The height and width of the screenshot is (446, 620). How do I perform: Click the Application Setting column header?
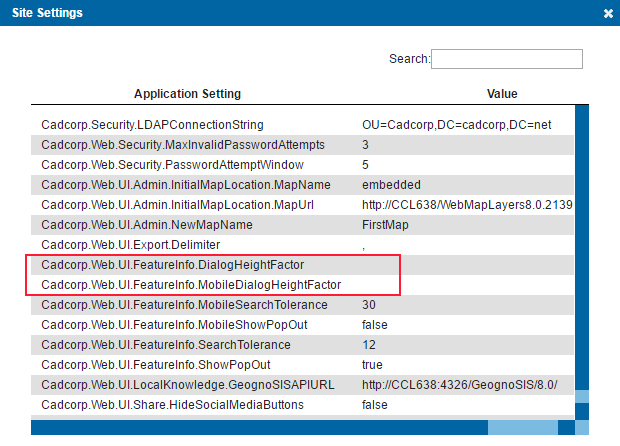coord(187,94)
